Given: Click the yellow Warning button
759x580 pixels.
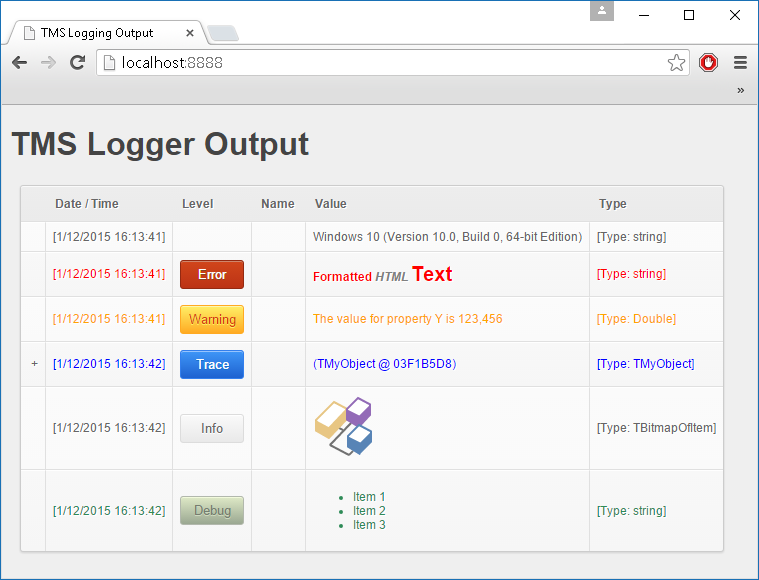Looking at the screenshot, I should click(x=212, y=319).
